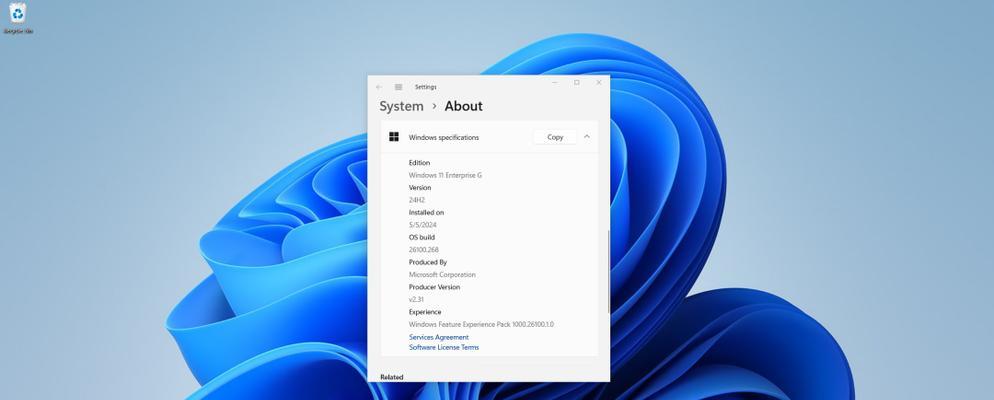Click the Windows specifications header title
Image resolution: width=994 pixels, height=400 pixels.
444,137
